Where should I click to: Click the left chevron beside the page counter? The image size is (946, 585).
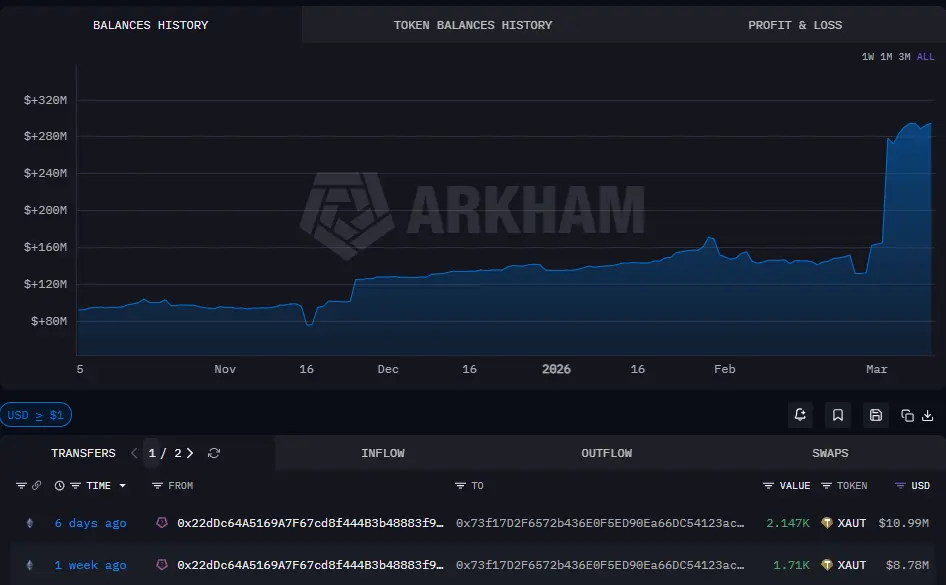[x=134, y=453]
